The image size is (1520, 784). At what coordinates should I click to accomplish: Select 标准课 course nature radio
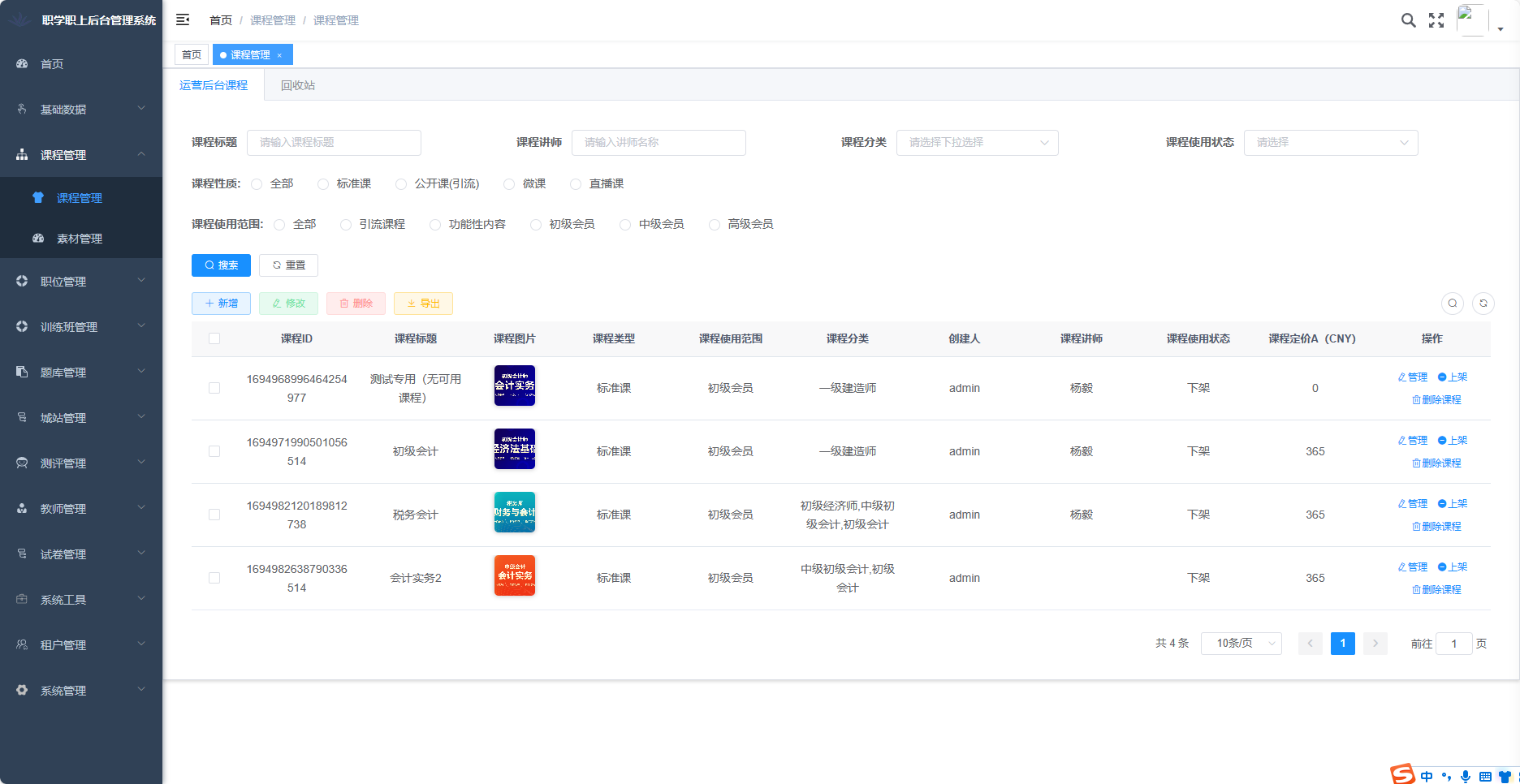[x=323, y=184]
